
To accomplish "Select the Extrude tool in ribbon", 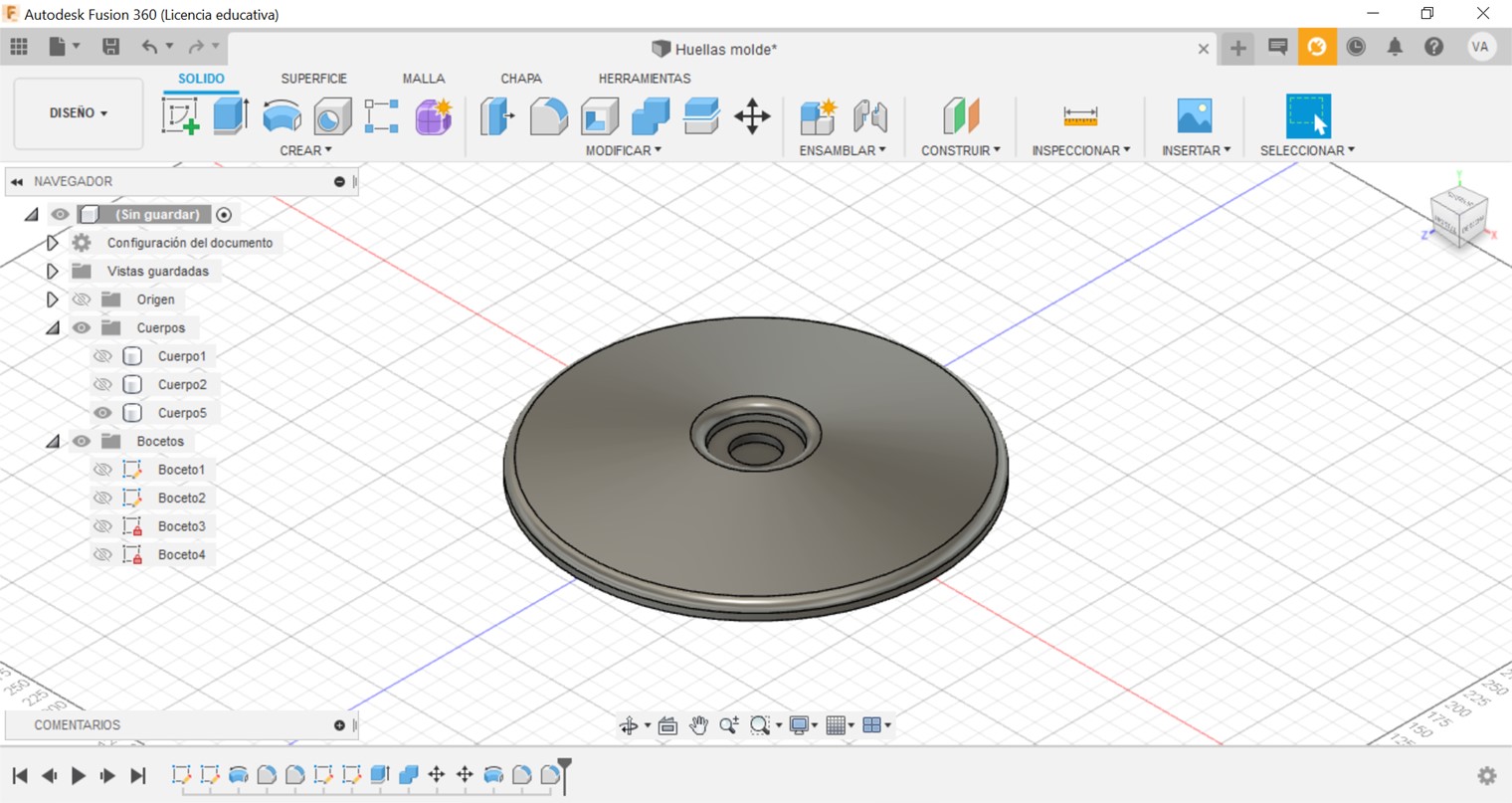I will (230, 116).
